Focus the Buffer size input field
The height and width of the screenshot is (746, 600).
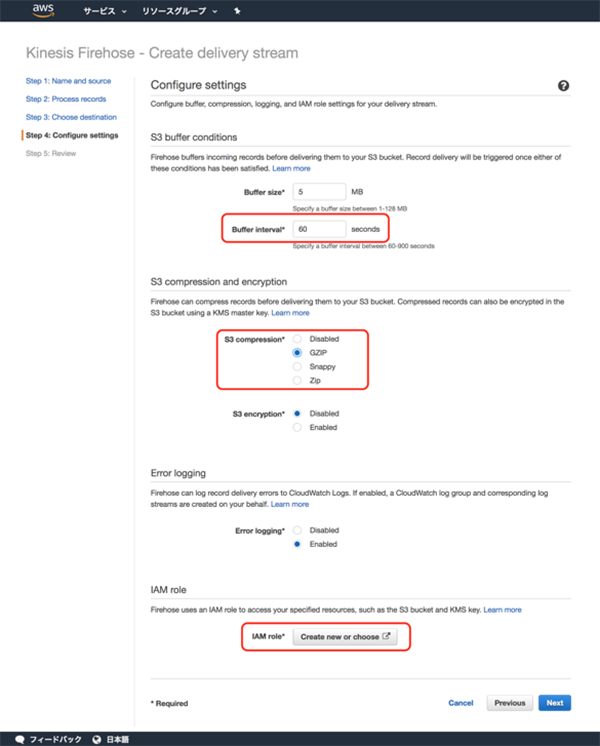pyautogui.click(x=320, y=191)
